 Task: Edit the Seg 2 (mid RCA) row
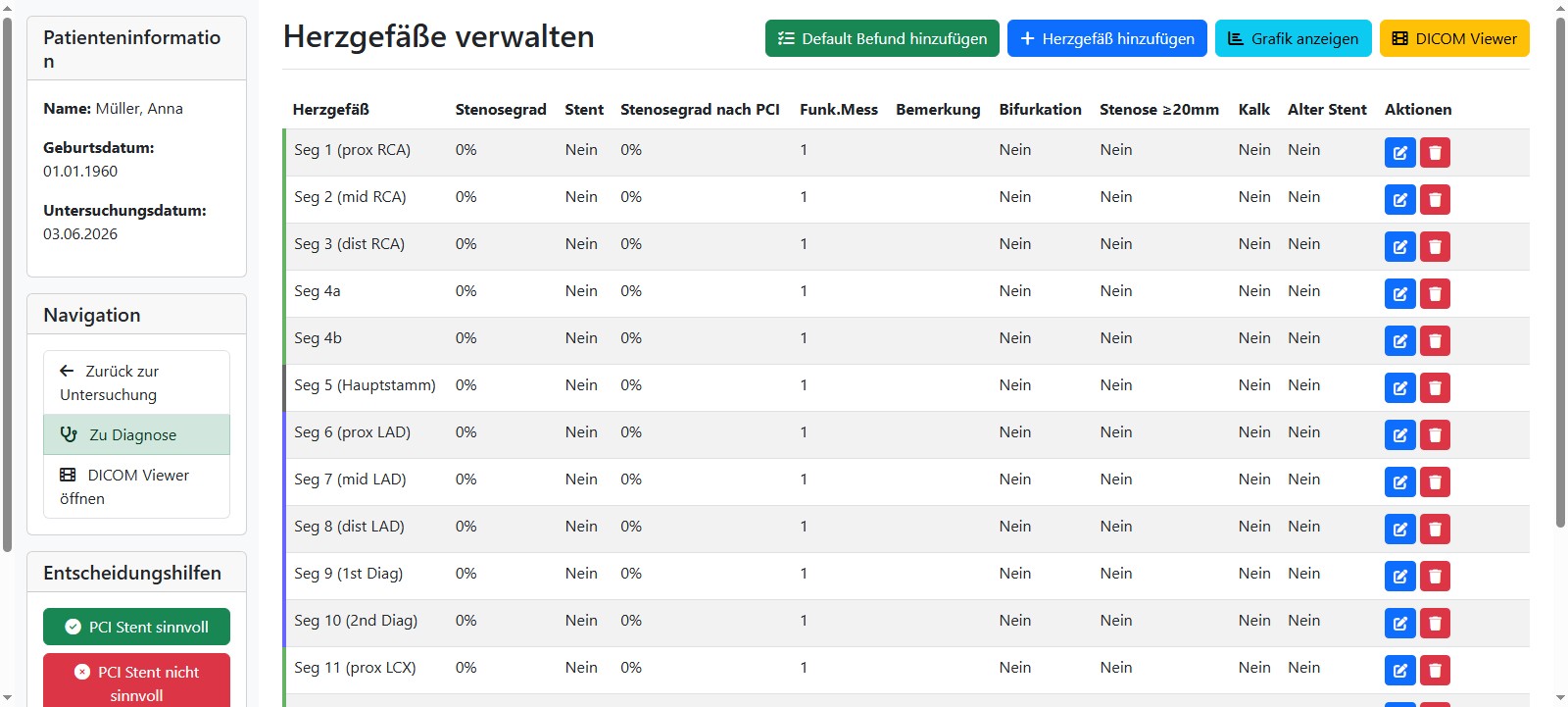[1399, 200]
